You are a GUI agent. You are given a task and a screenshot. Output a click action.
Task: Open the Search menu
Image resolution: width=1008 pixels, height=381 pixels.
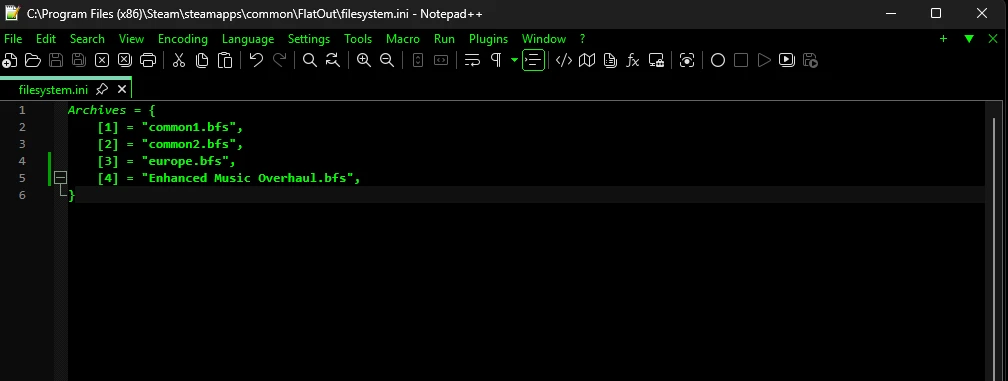click(87, 39)
